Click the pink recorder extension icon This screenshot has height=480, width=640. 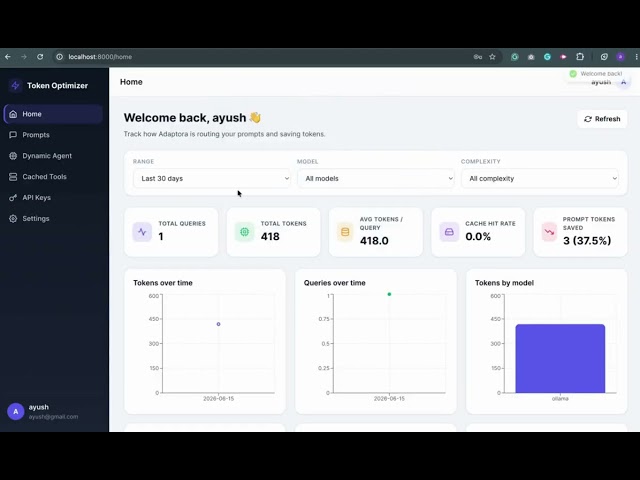[x=563, y=57]
